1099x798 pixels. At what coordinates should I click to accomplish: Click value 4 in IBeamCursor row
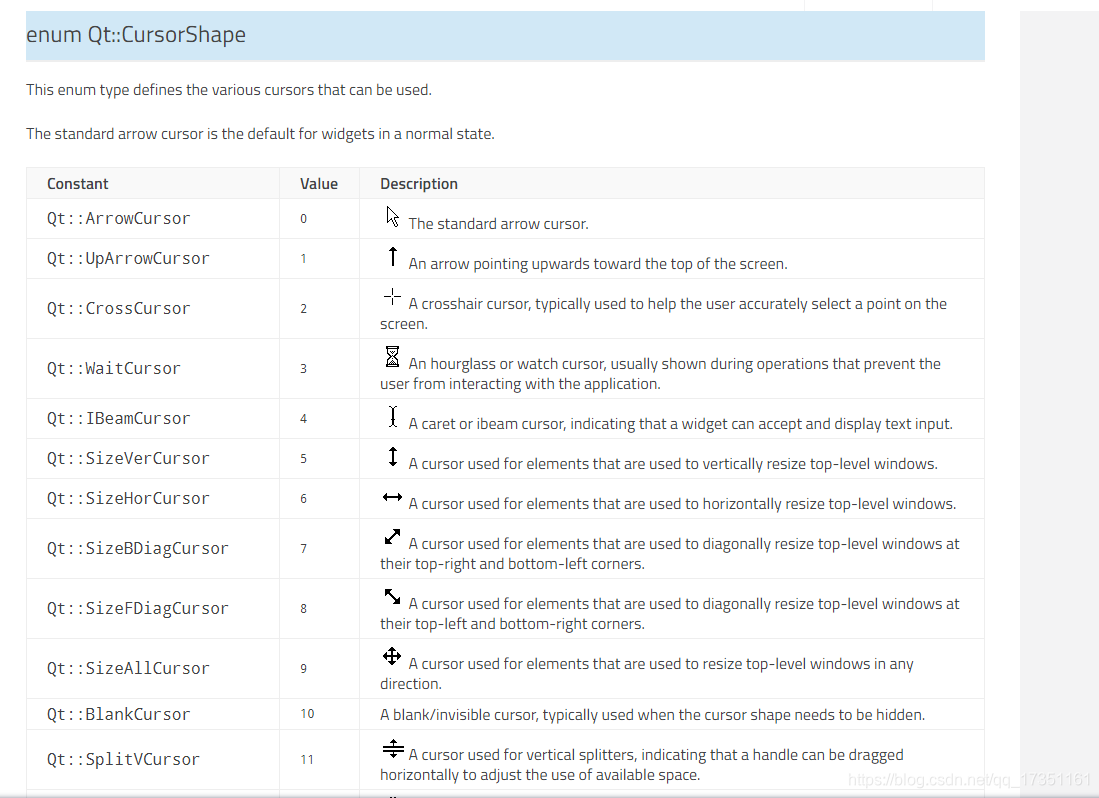(x=303, y=418)
